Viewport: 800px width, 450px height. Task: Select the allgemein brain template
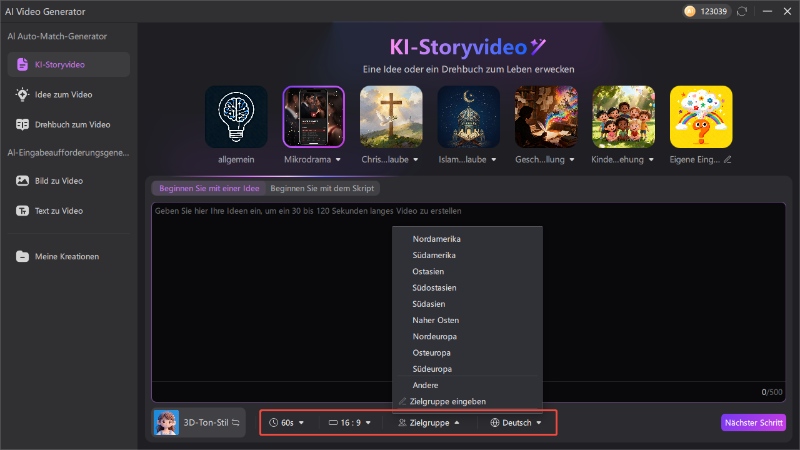coord(236,116)
